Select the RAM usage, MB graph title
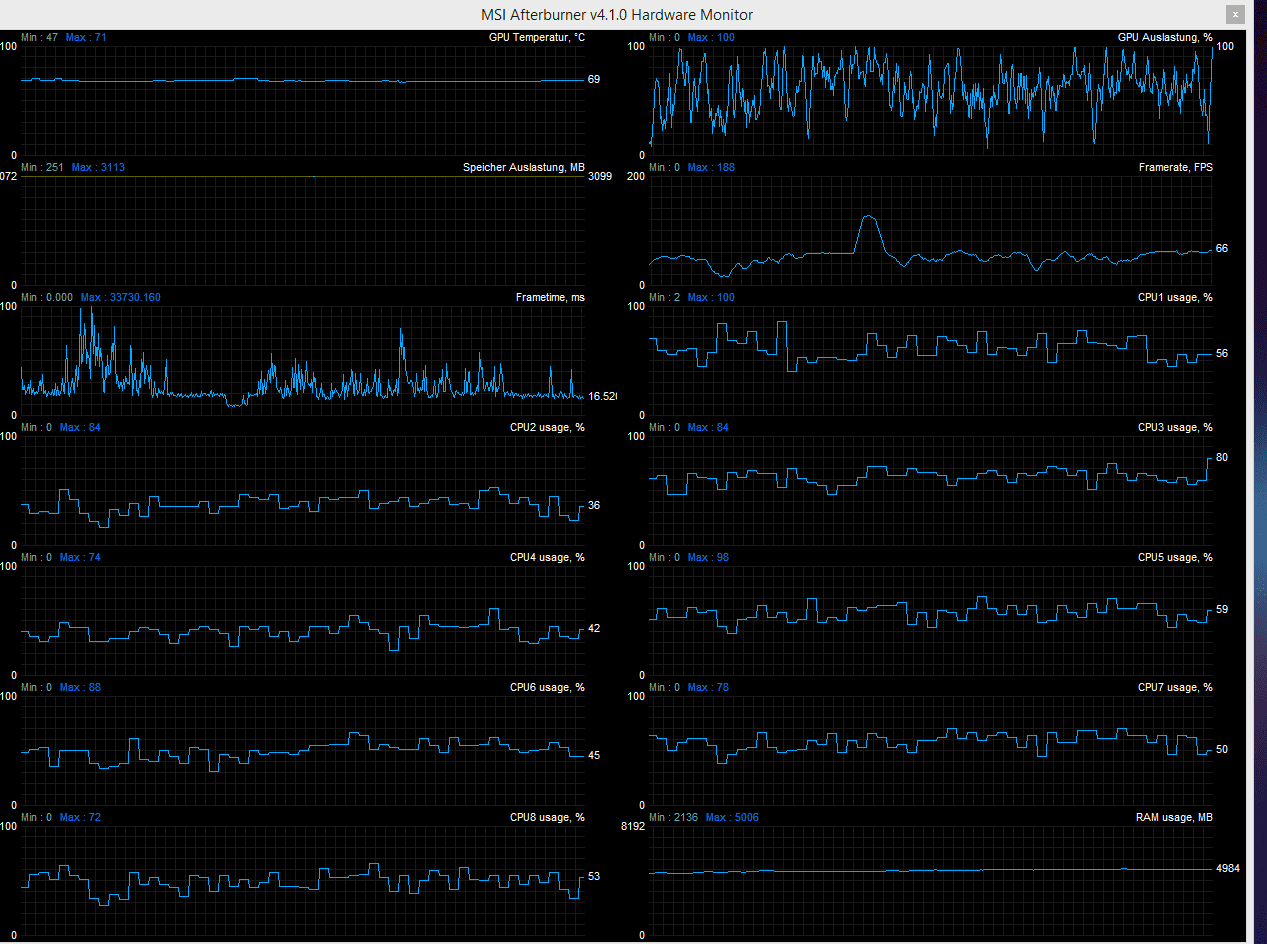This screenshot has height=944, width=1267. coord(1174,817)
